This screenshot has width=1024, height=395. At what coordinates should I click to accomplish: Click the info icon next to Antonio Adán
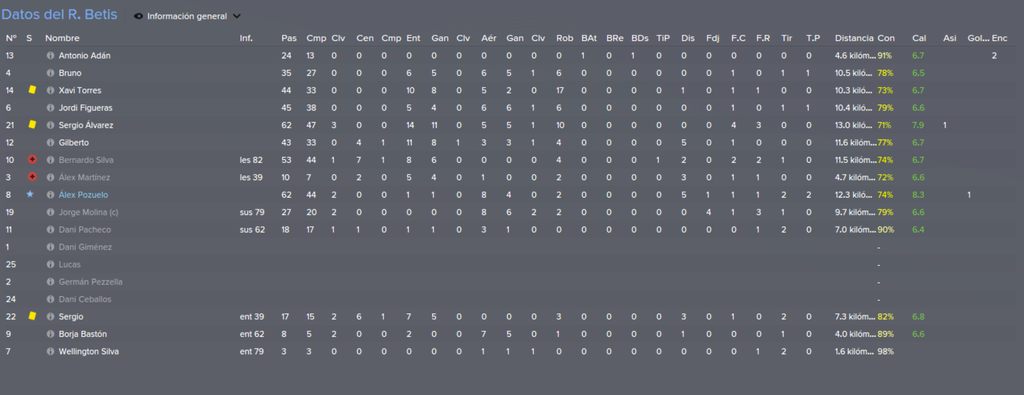click(x=50, y=55)
